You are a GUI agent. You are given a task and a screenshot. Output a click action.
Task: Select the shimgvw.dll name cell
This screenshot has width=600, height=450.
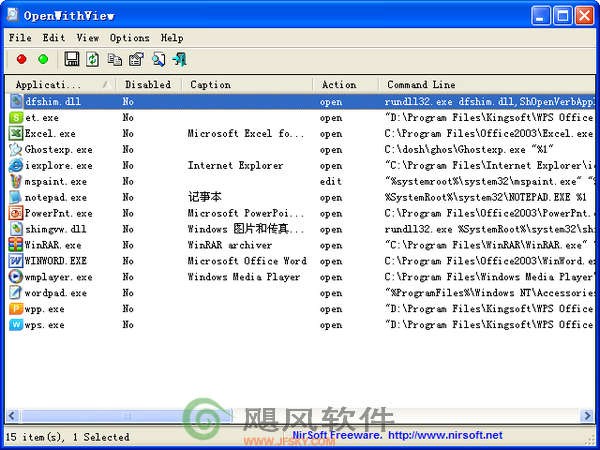[x=56, y=229]
